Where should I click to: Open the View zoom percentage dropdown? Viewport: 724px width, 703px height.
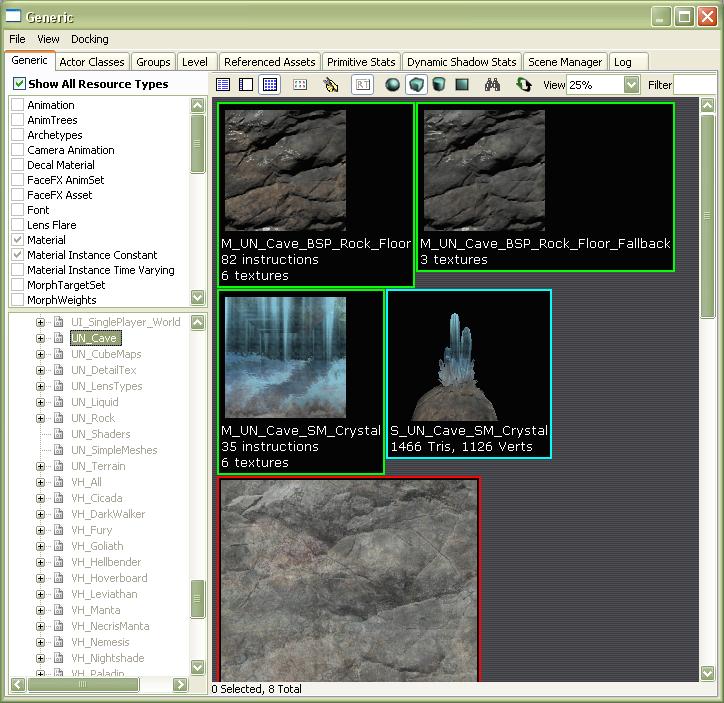pos(631,85)
